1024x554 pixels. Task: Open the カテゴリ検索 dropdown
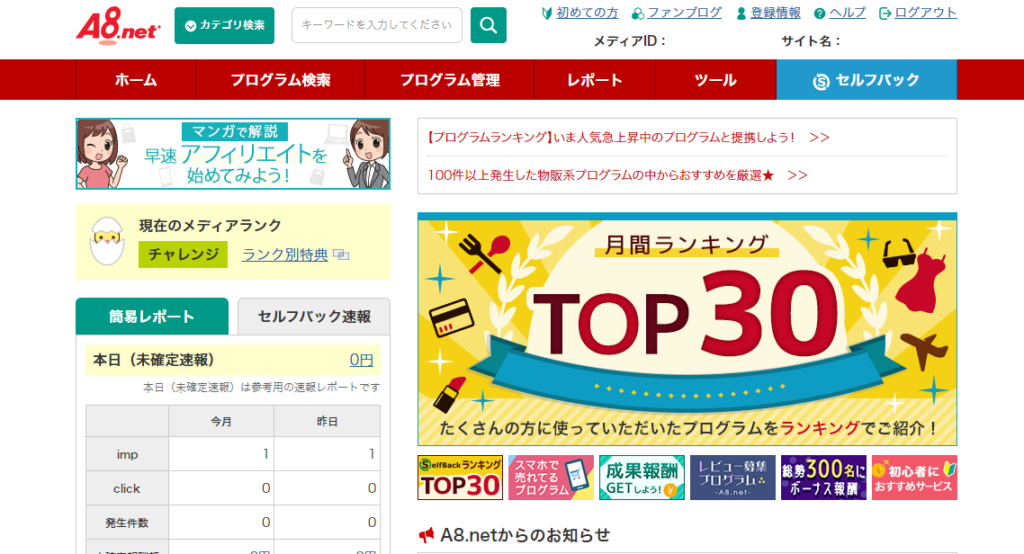pos(224,26)
